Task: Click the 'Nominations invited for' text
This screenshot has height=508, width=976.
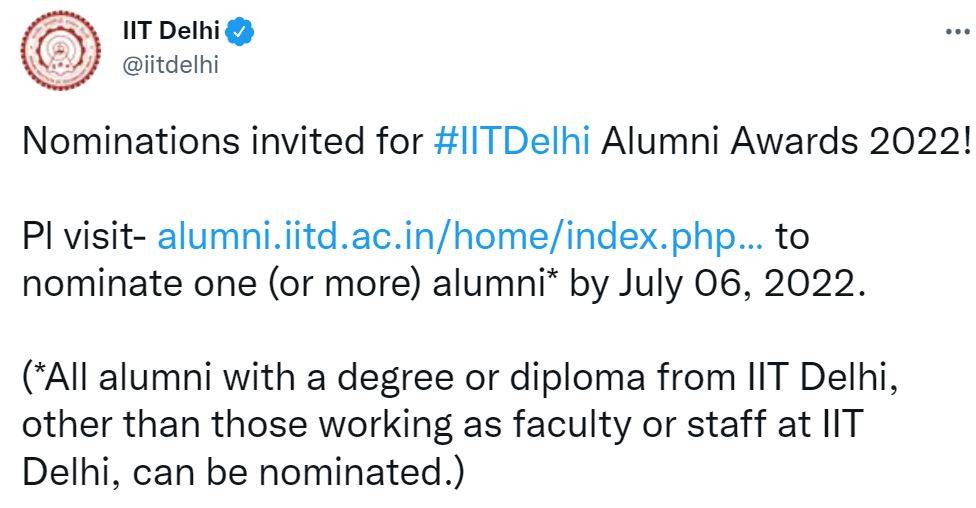Action: coord(224,141)
